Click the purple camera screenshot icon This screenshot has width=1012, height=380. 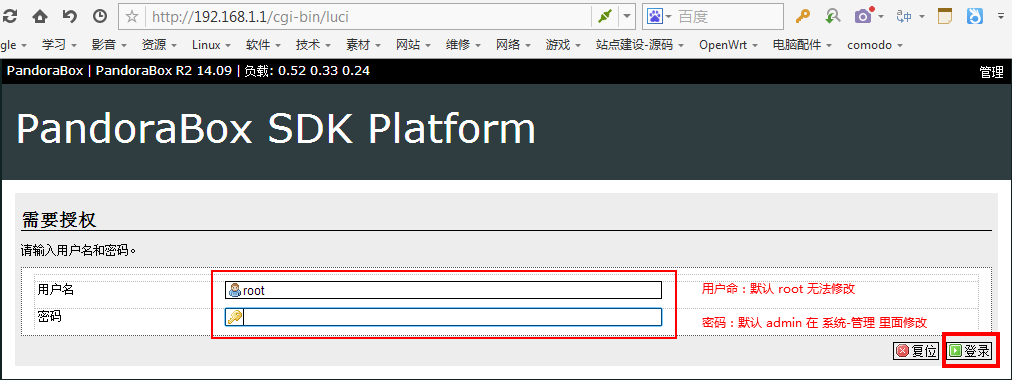[x=864, y=15]
